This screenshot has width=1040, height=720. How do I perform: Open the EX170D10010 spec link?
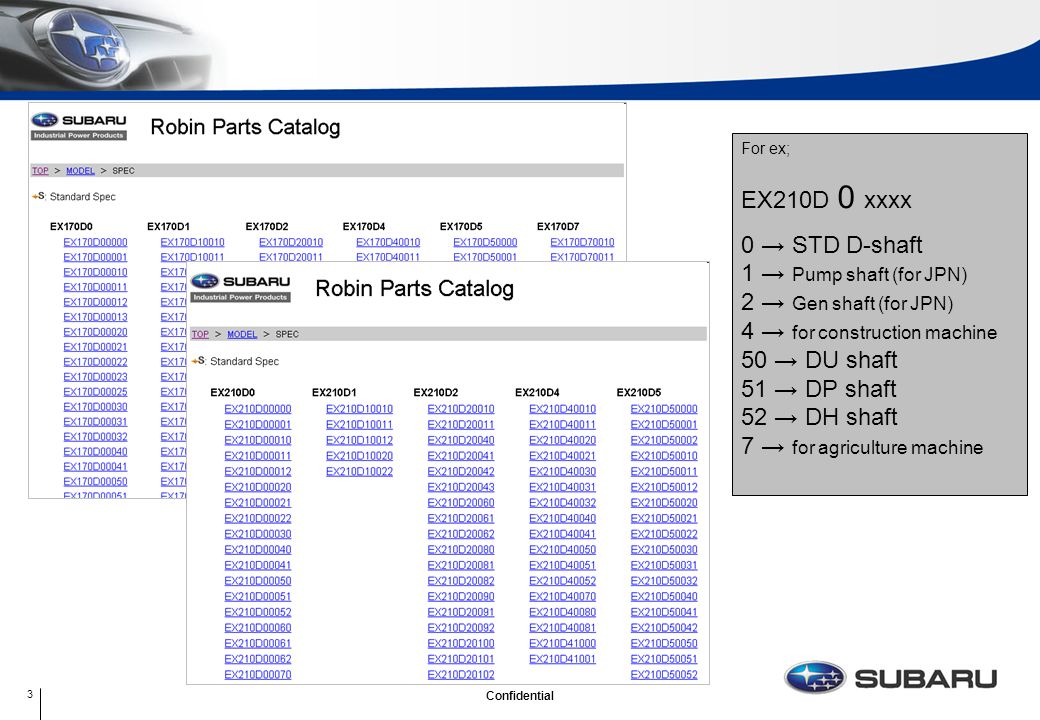(x=192, y=242)
